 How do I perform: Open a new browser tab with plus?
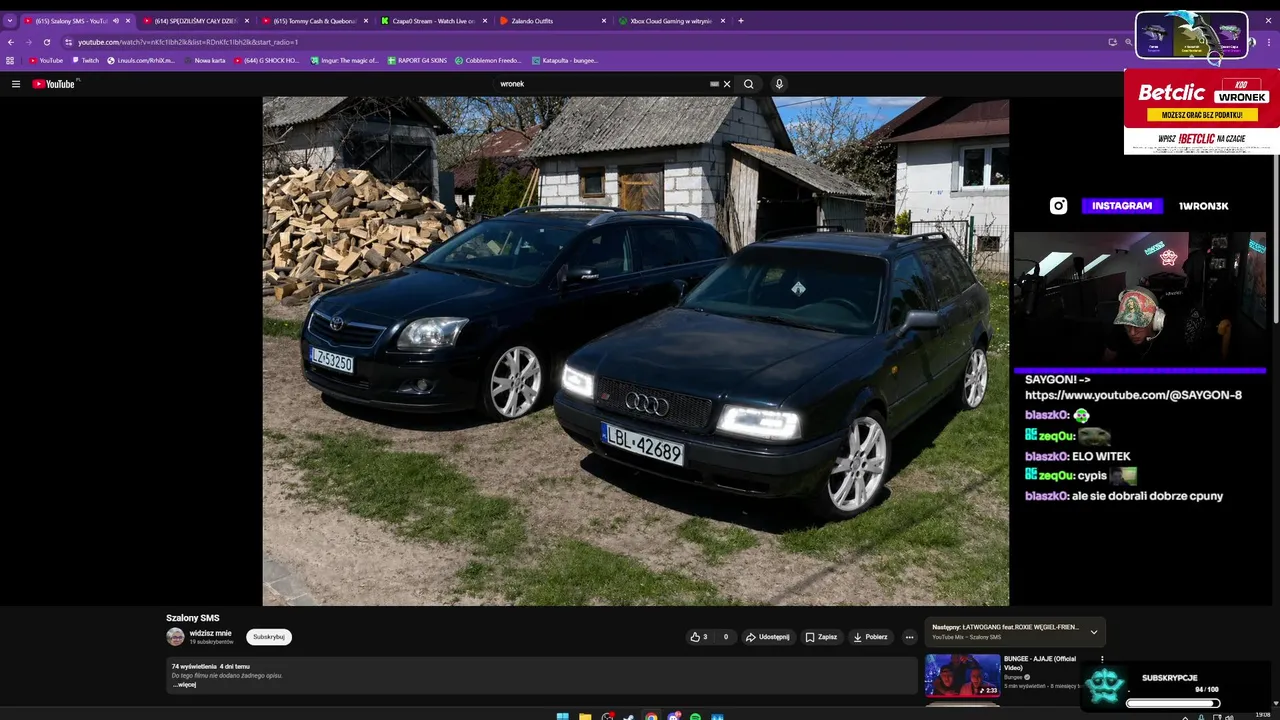coord(741,21)
